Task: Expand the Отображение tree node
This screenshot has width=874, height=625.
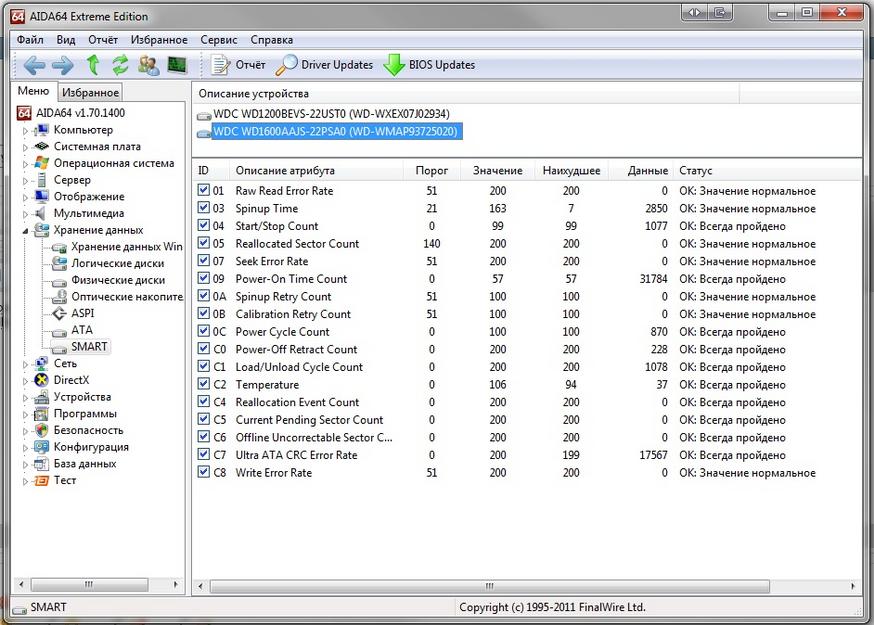Action: click(x=25, y=197)
